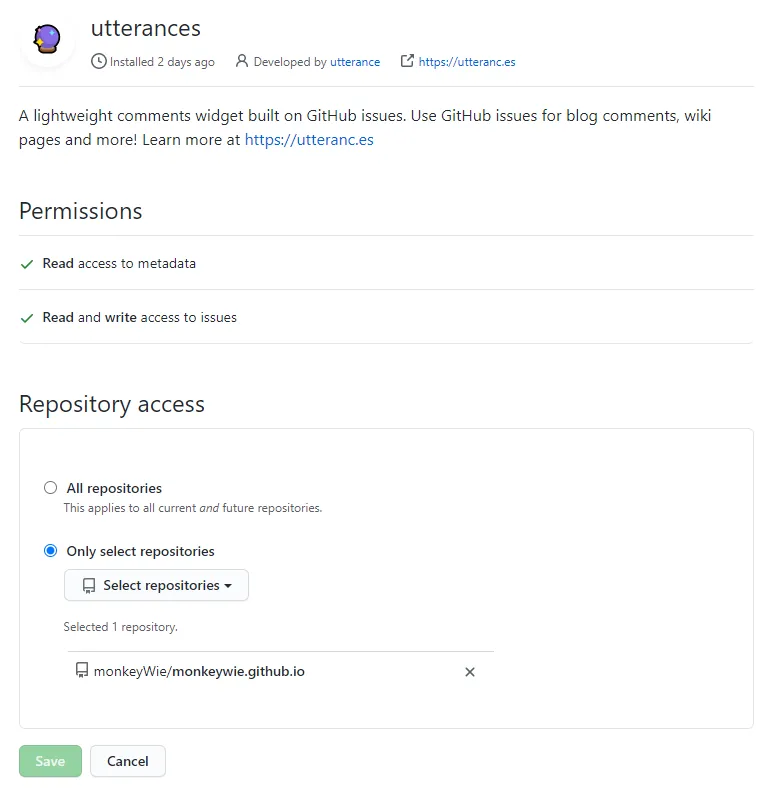Click the utterances app logo avatar
The width and height of the screenshot is (783, 794).
(47, 42)
